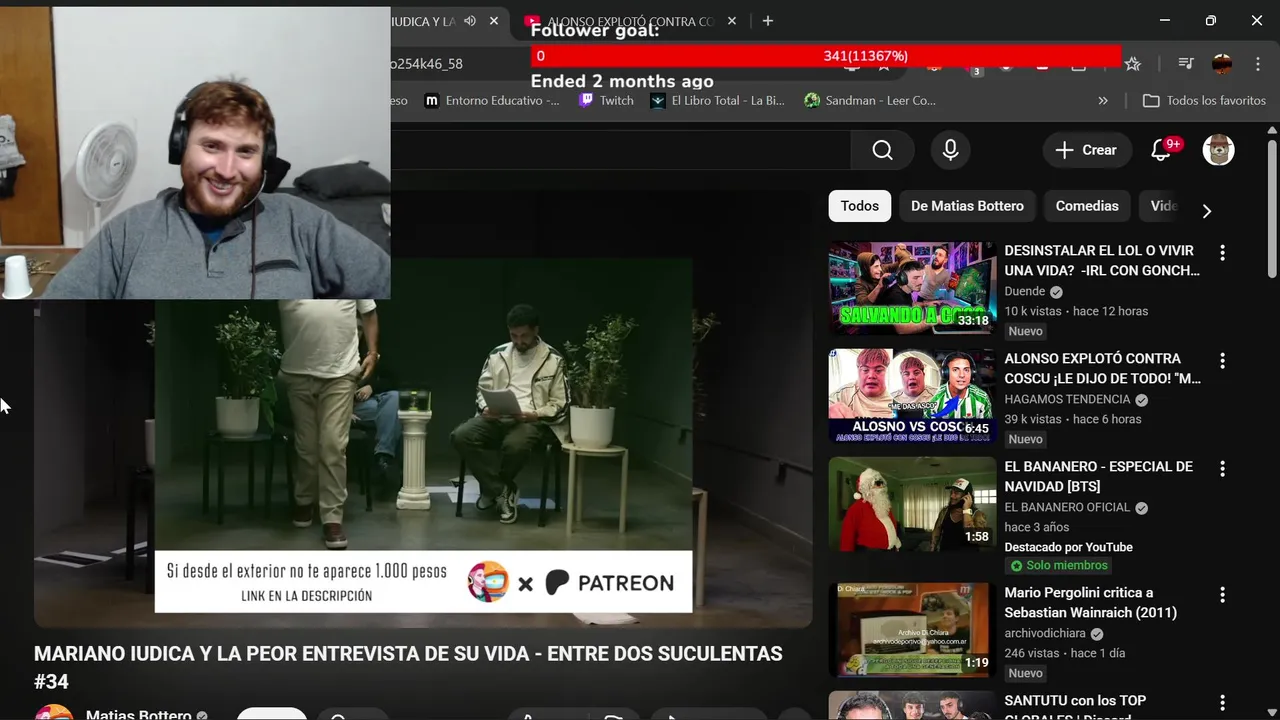1280x720 pixels.
Task: Click the page vertical scrollbar
Action: (1272, 208)
